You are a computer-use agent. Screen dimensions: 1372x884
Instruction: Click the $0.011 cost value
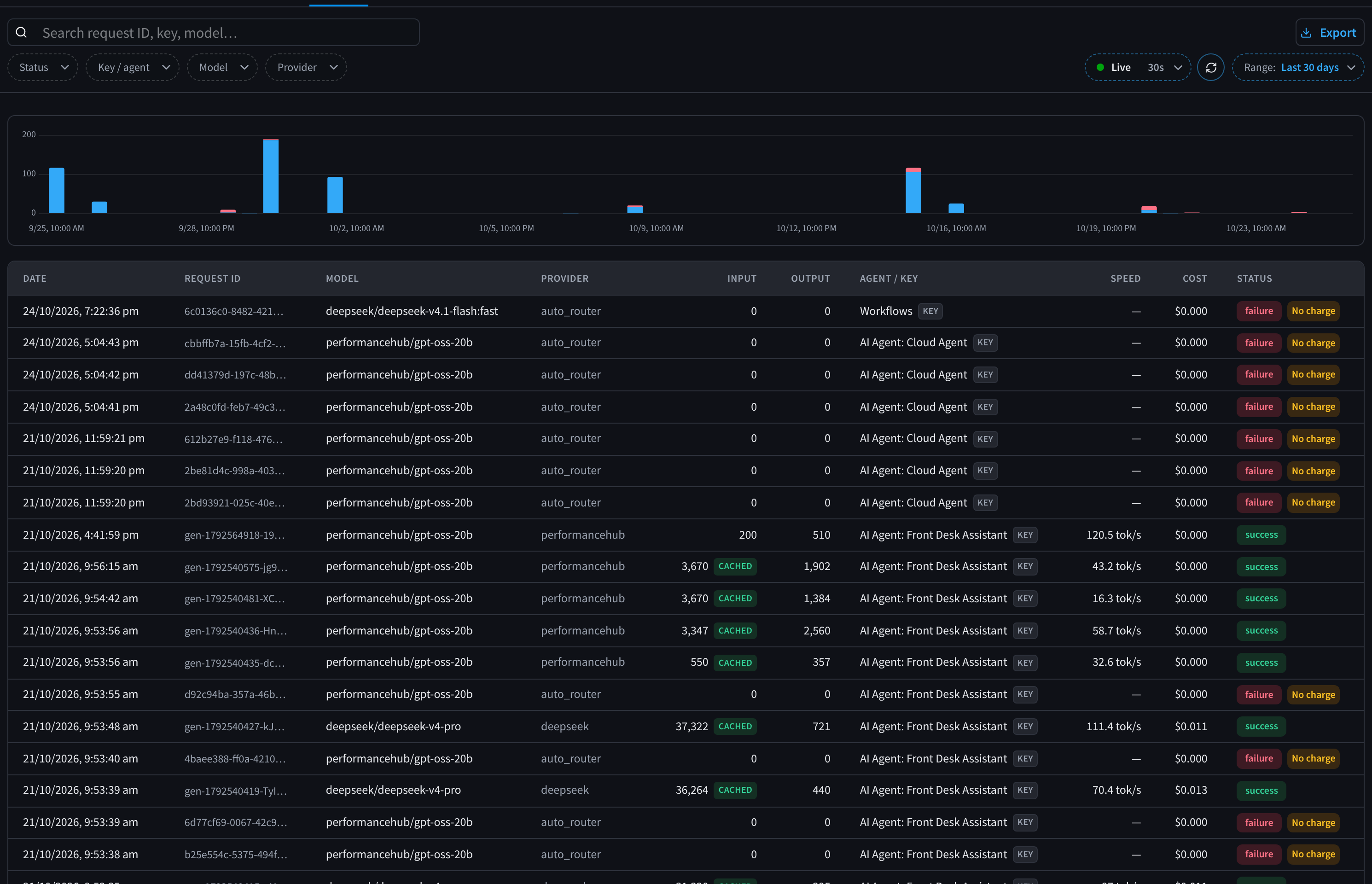pos(1191,726)
